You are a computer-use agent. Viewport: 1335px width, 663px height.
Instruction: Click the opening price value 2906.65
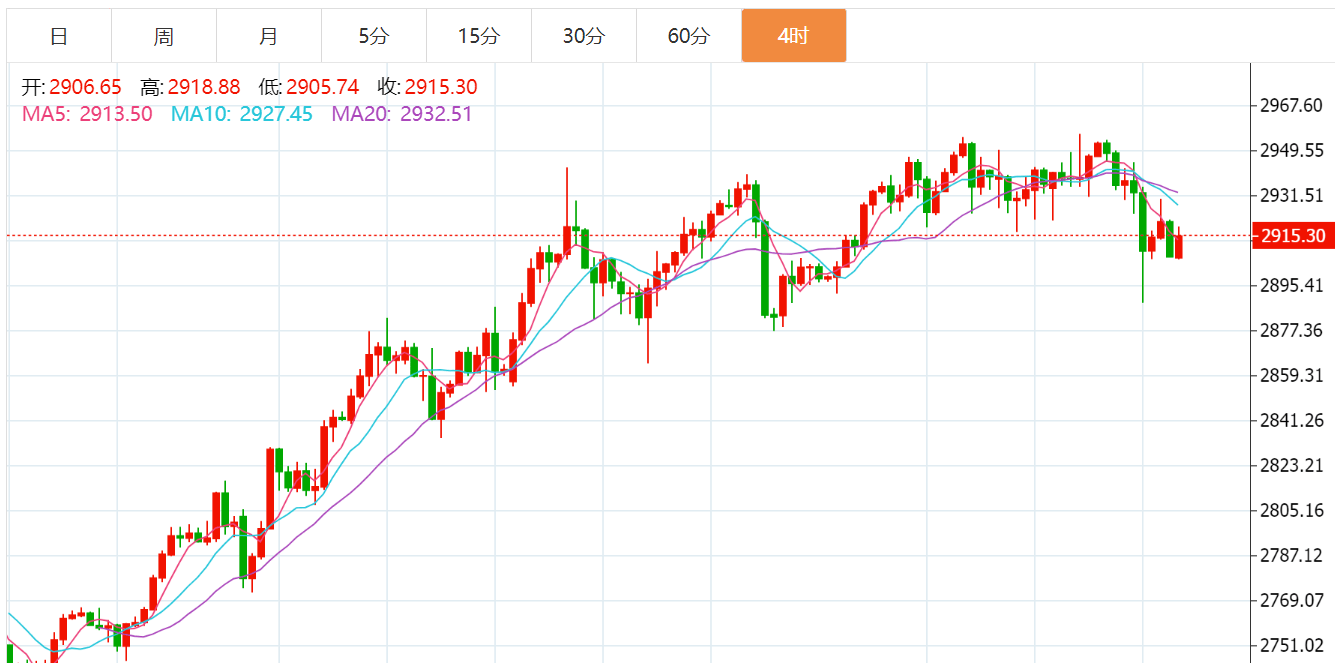(x=85, y=88)
